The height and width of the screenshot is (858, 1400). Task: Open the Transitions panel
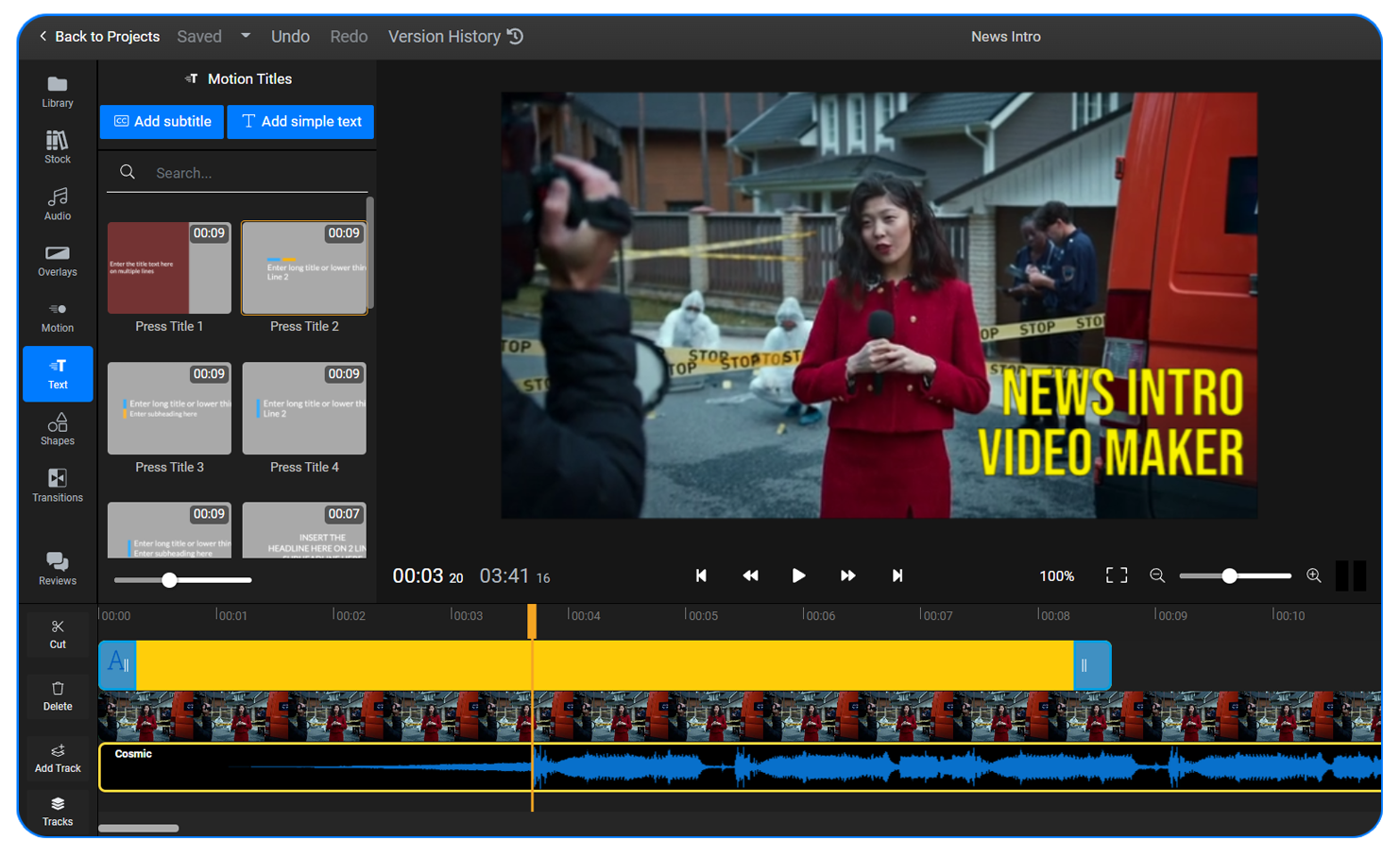click(x=57, y=485)
